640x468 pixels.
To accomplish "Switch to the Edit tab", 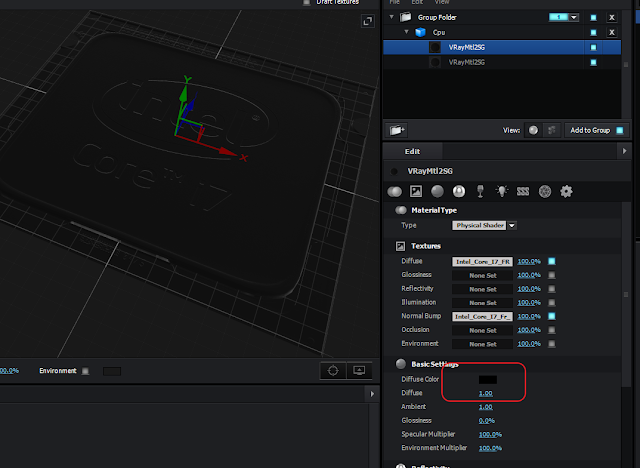I will [x=412, y=151].
